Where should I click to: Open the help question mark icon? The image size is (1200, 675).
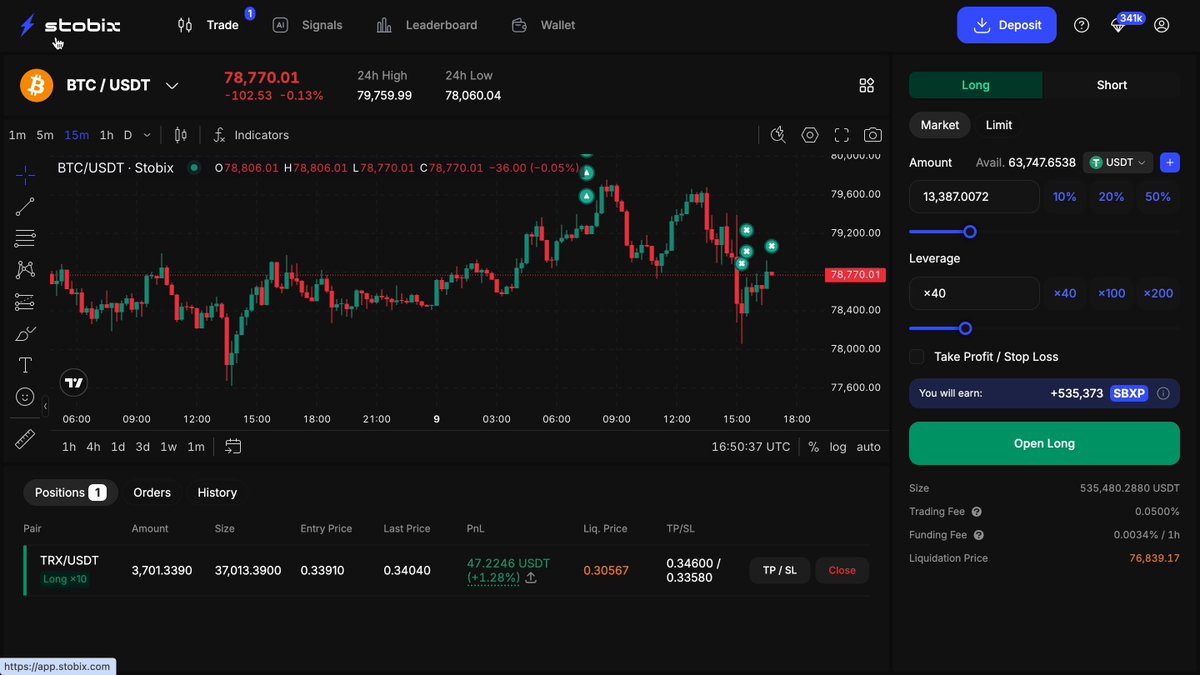click(x=1082, y=25)
